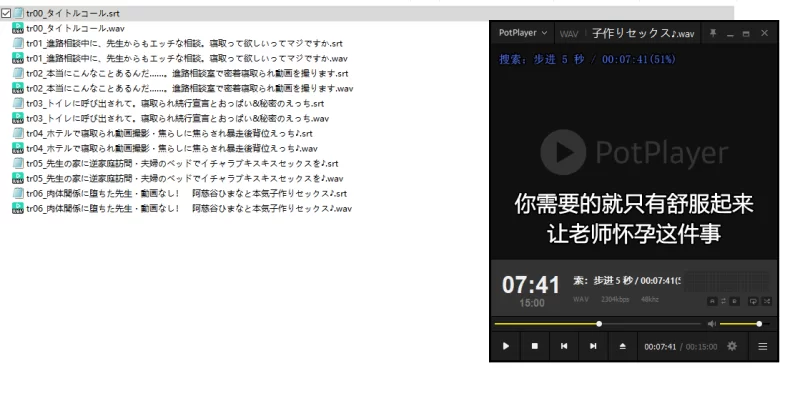Click the play button in PotPlayer
Viewport: 800px width, 411px height.
tap(506, 346)
